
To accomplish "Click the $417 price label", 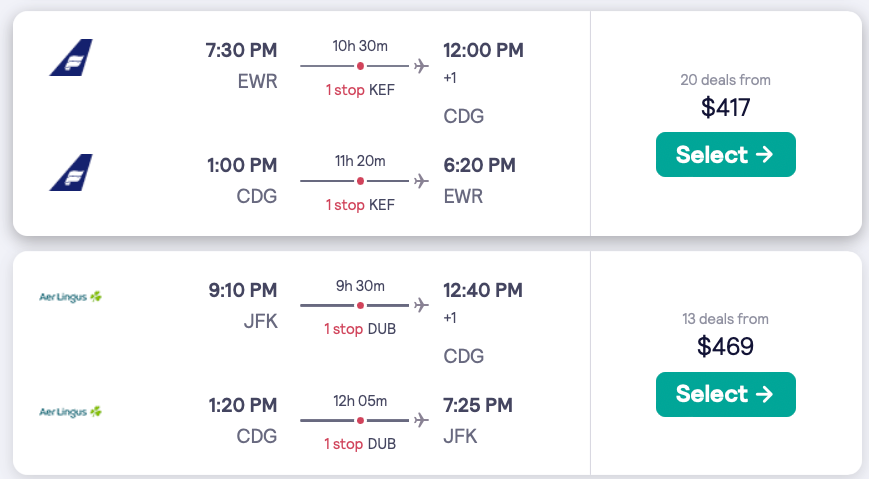I will coord(725,106).
